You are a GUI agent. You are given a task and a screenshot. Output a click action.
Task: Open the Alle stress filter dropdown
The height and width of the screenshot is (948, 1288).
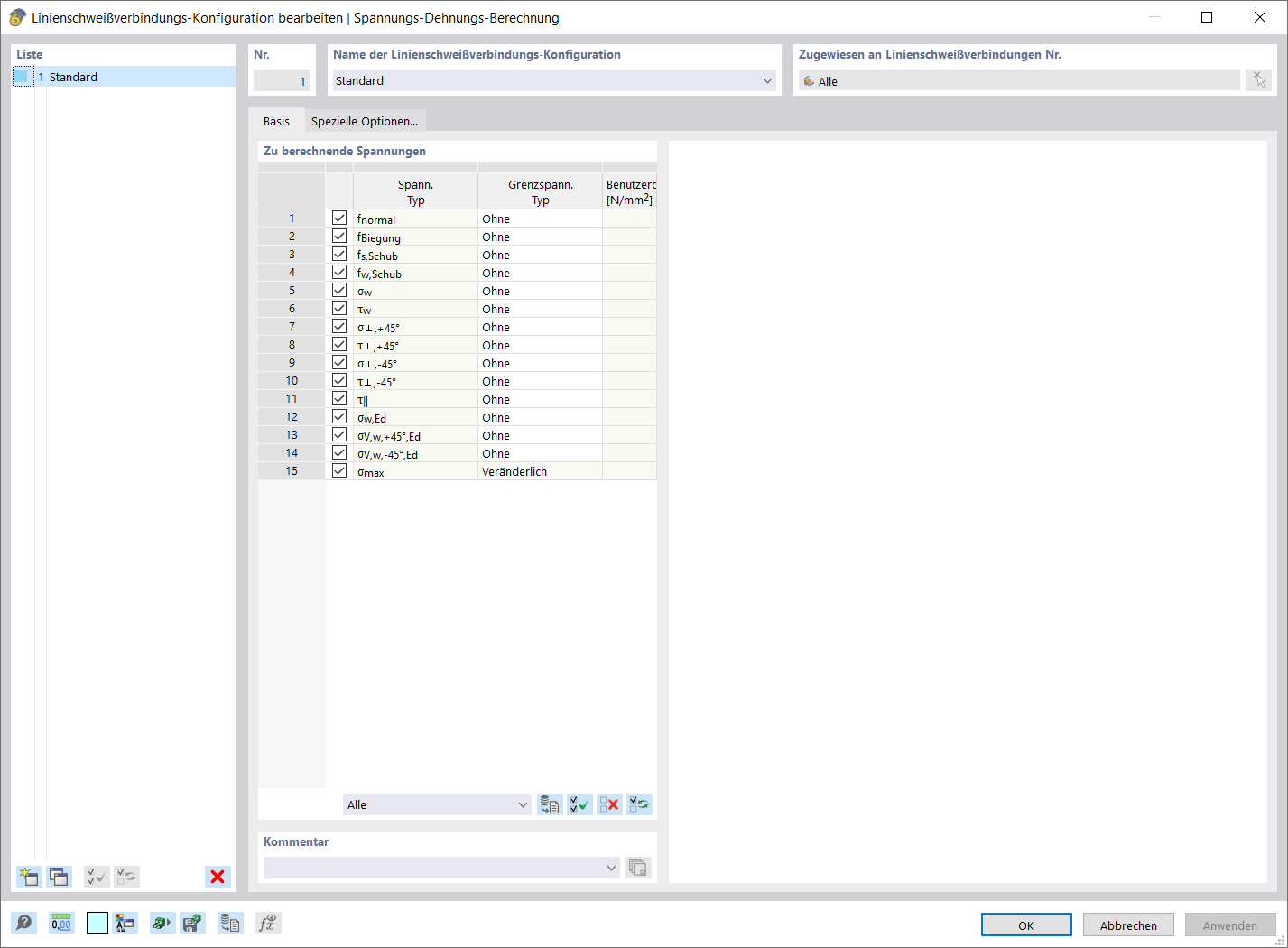523,804
